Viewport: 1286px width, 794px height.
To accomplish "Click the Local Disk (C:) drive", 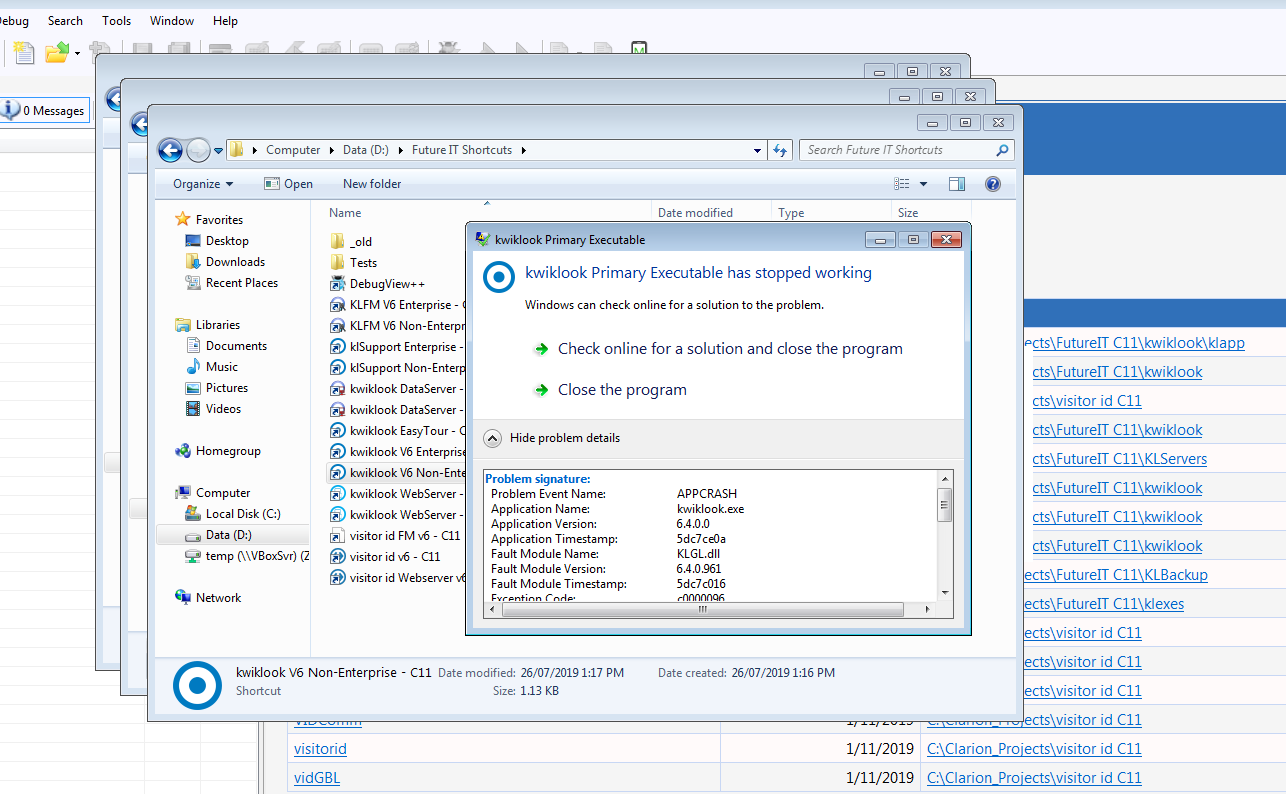I will click(243, 514).
